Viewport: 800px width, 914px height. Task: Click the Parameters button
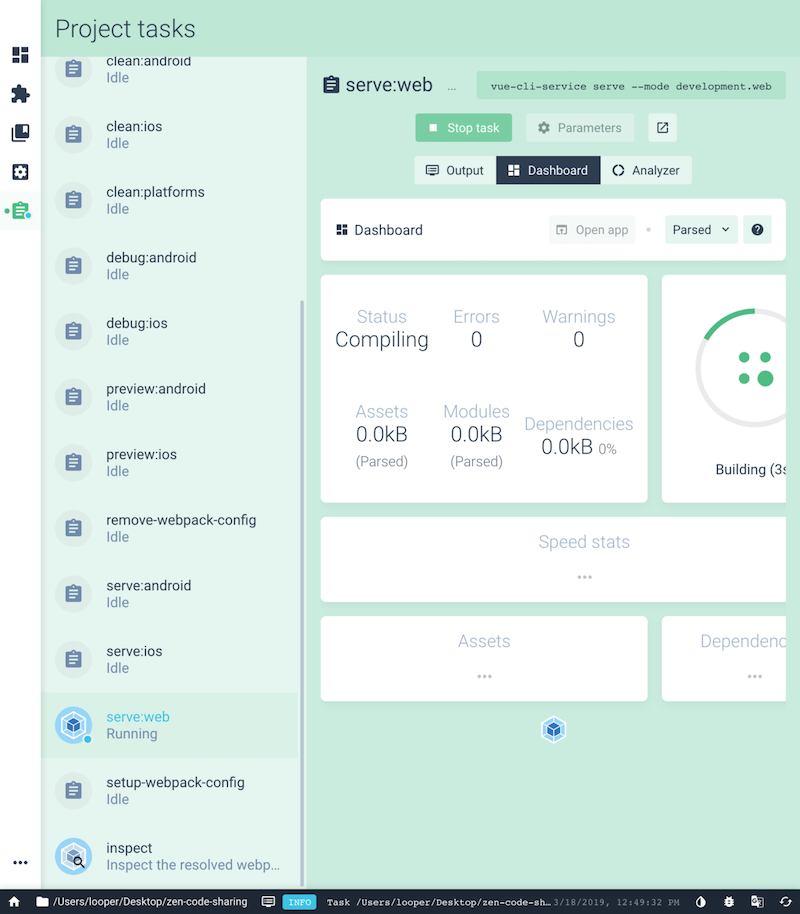[x=579, y=128]
